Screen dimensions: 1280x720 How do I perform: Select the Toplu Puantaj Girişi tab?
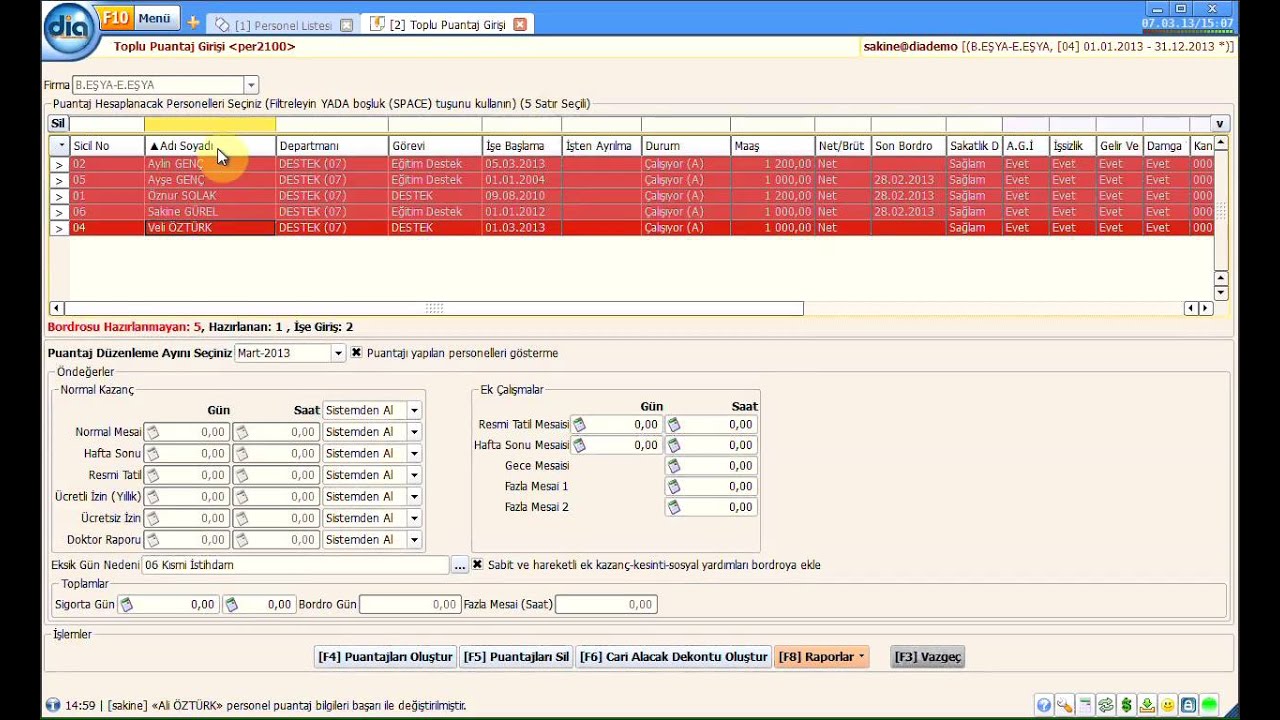coord(448,24)
